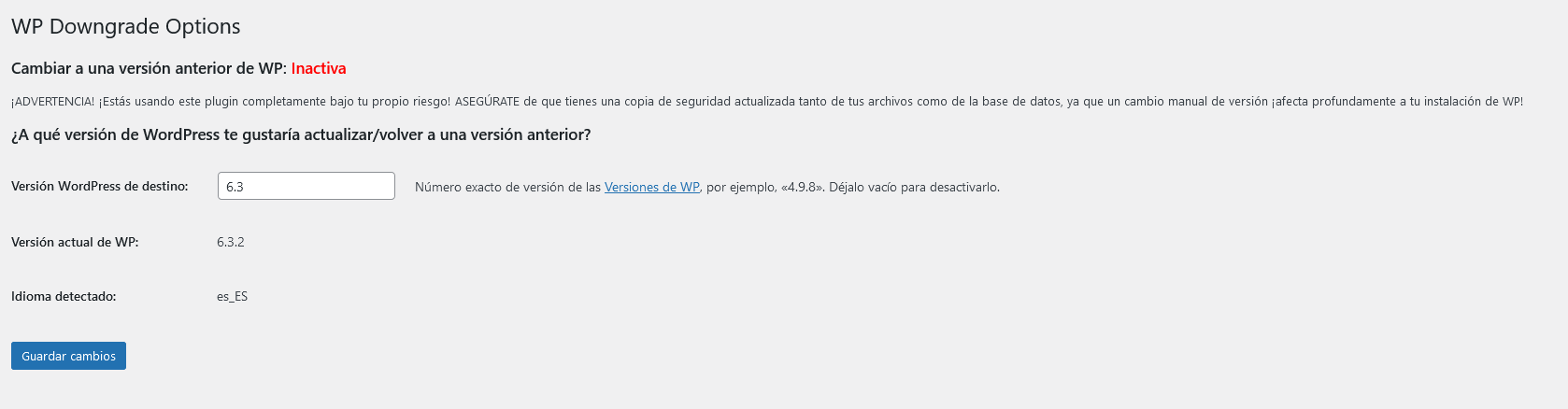Image resolution: width=1568 pixels, height=409 pixels.
Task: Click the Versión WordPress de destino label
Action: (100, 186)
